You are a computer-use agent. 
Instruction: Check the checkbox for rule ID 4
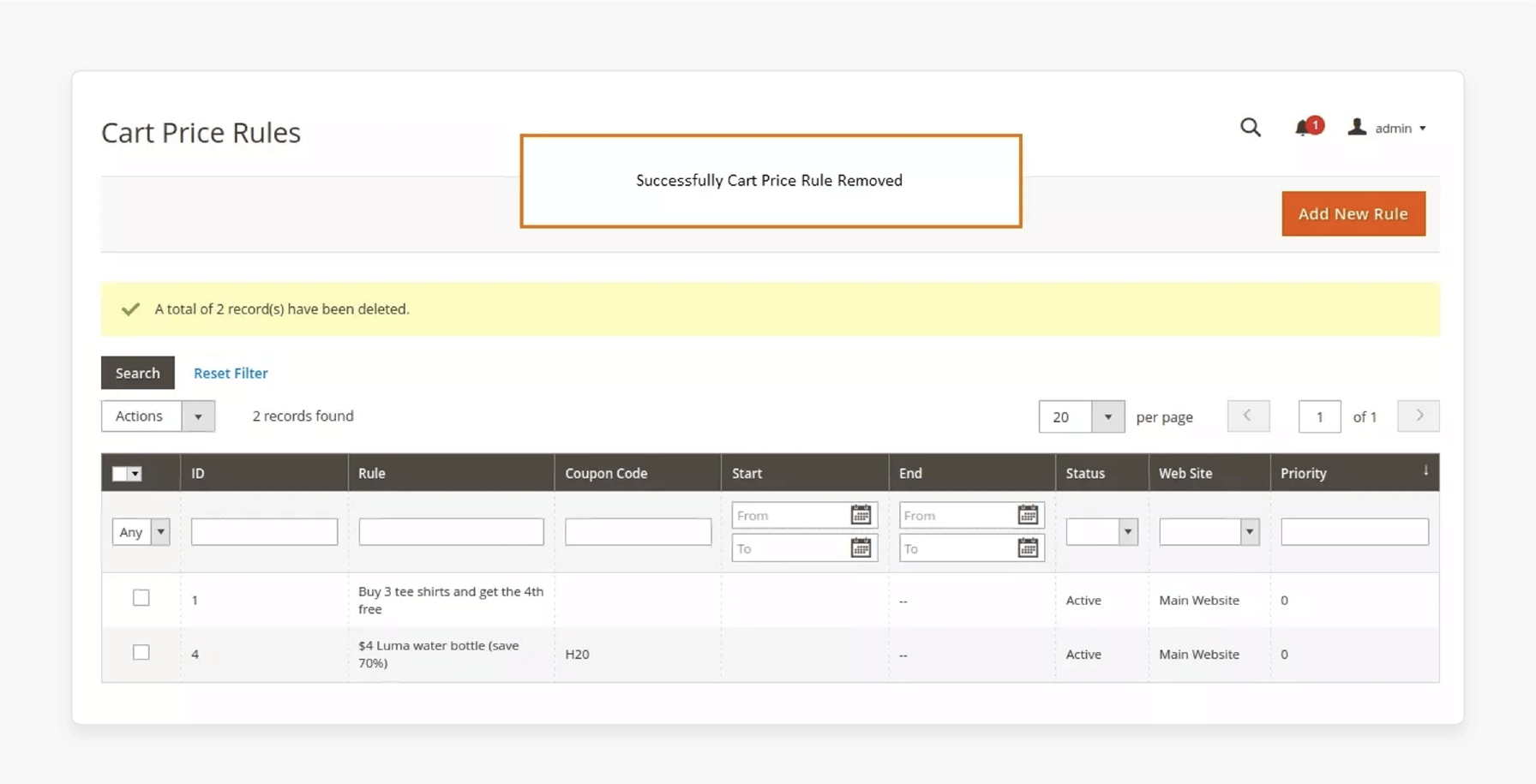pos(141,652)
